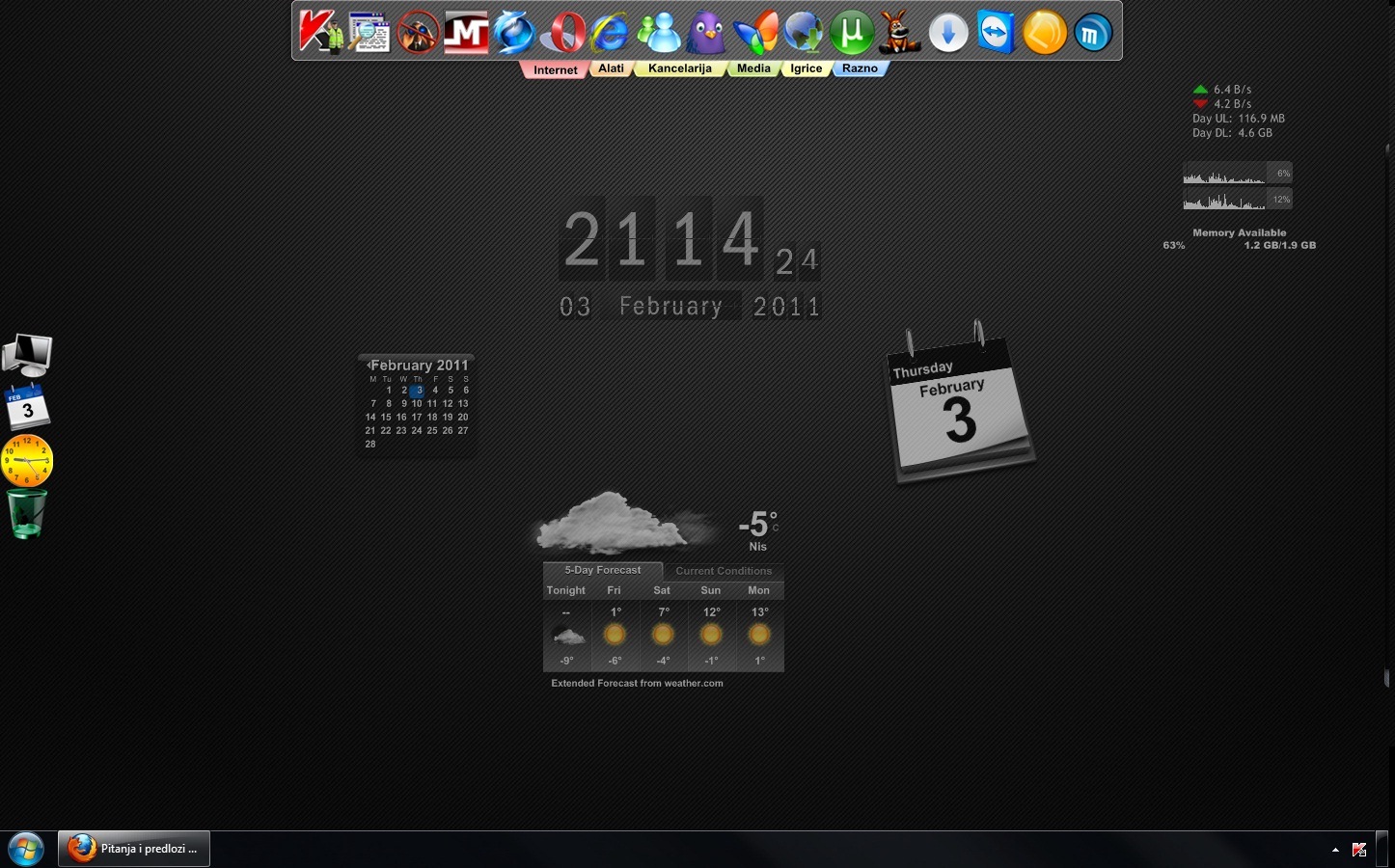Launch Kaspersky from the dock
The height and width of the screenshot is (868, 1395).
pyautogui.click(x=321, y=32)
